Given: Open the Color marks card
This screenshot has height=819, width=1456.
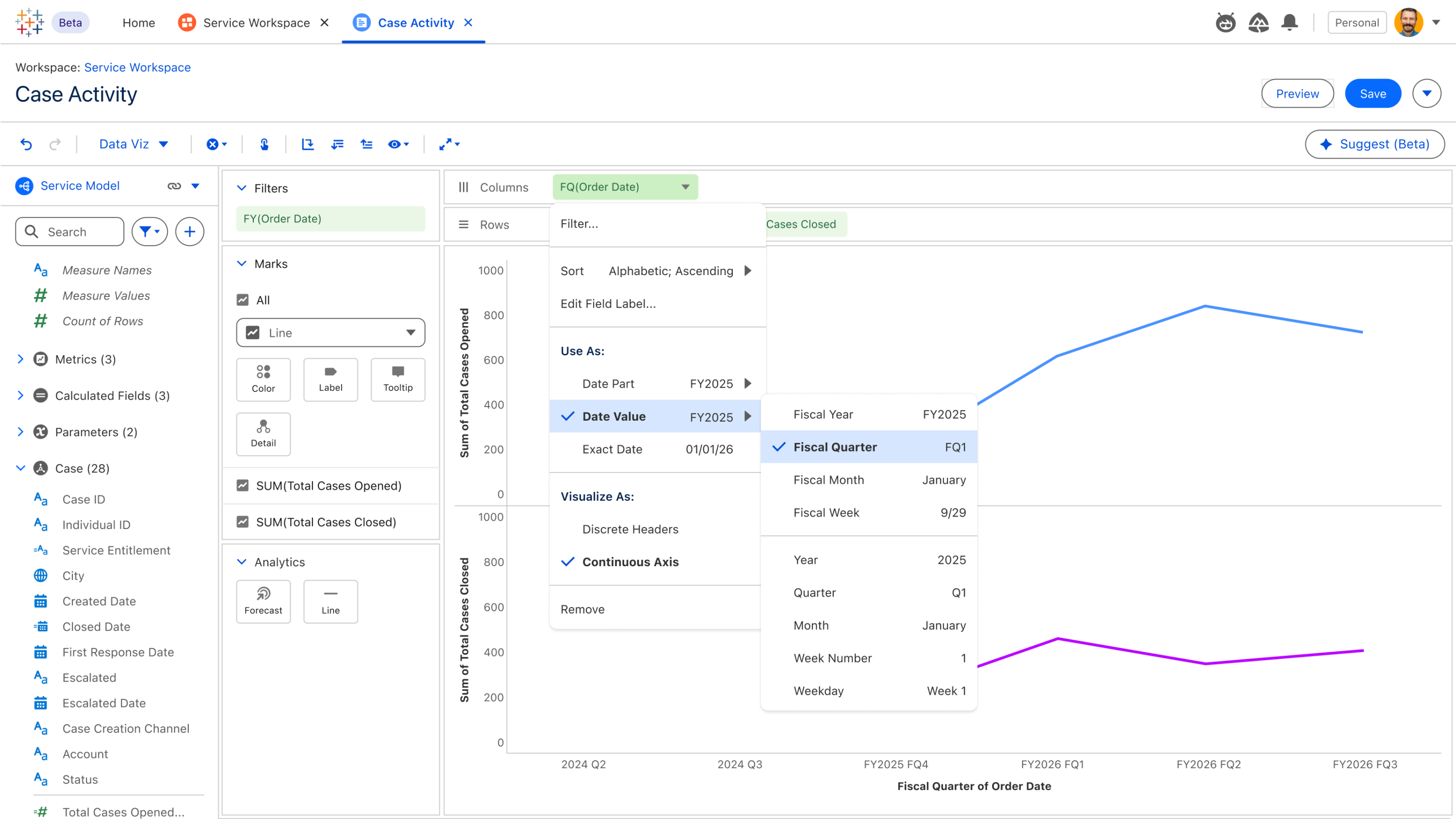Looking at the screenshot, I should [264, 379].
